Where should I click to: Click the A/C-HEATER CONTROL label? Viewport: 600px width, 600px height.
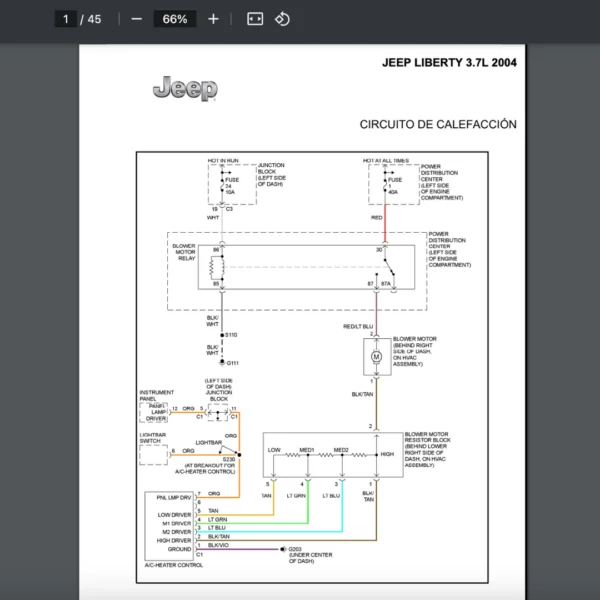click(174, 565)
